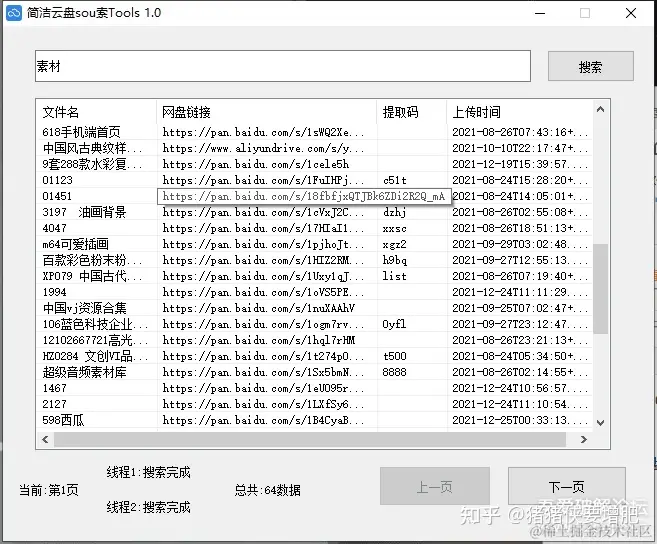Minimize the 简洁云盘 Tools window
657x544 pixels.
click(540, 13)
